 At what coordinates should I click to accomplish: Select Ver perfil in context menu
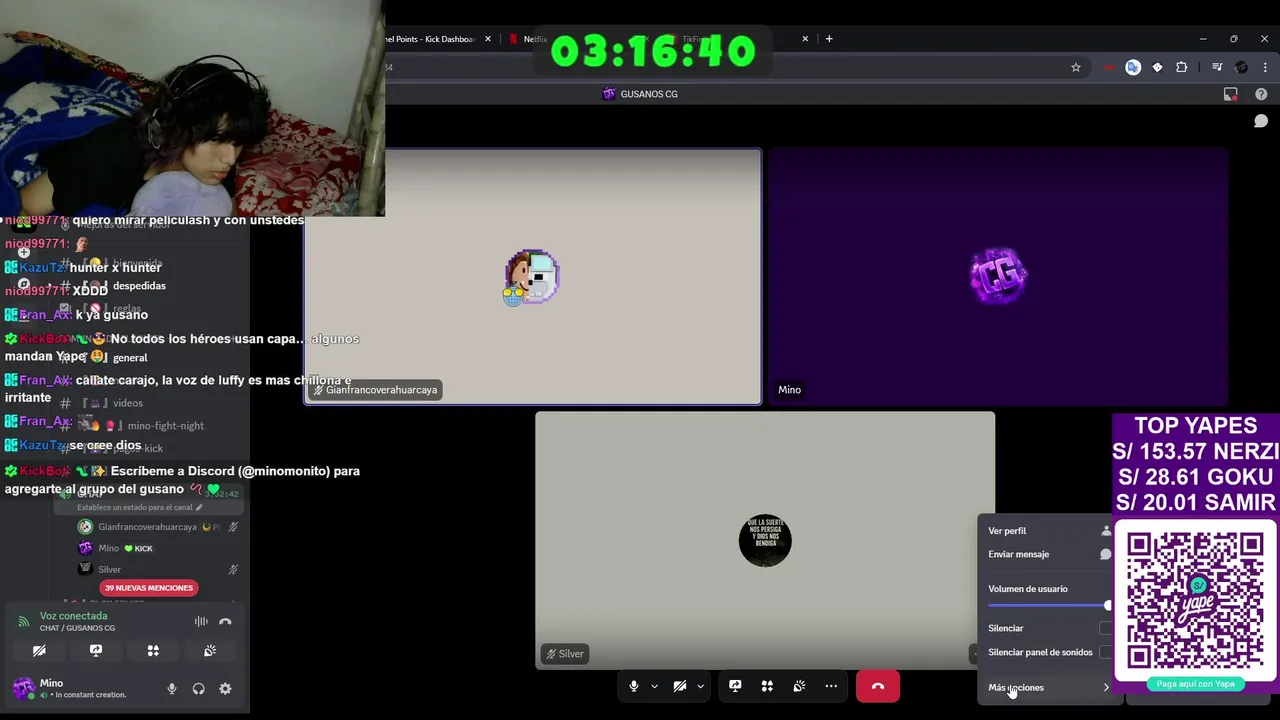(1048, 531)
